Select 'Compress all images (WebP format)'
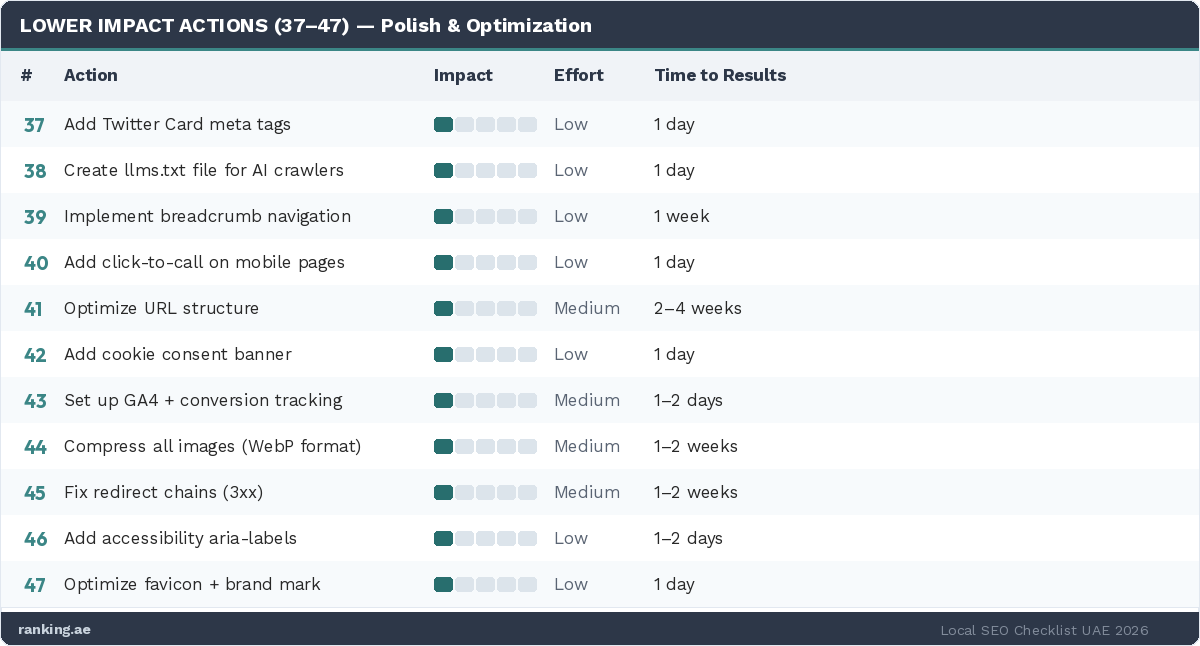Screen dimensions: 1200x646 212,447
